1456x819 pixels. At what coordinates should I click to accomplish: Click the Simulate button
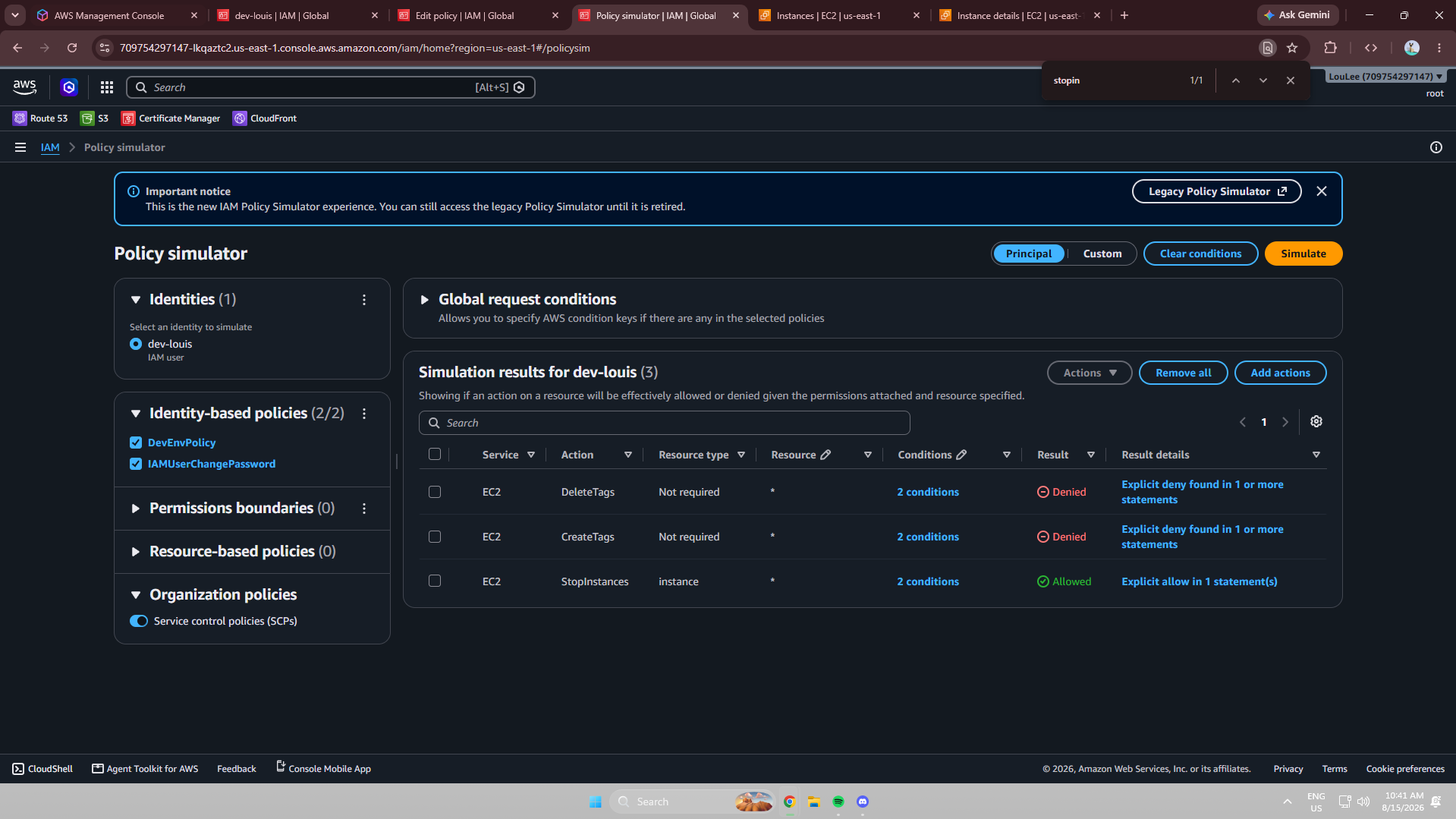click(x=1303, y=254)
